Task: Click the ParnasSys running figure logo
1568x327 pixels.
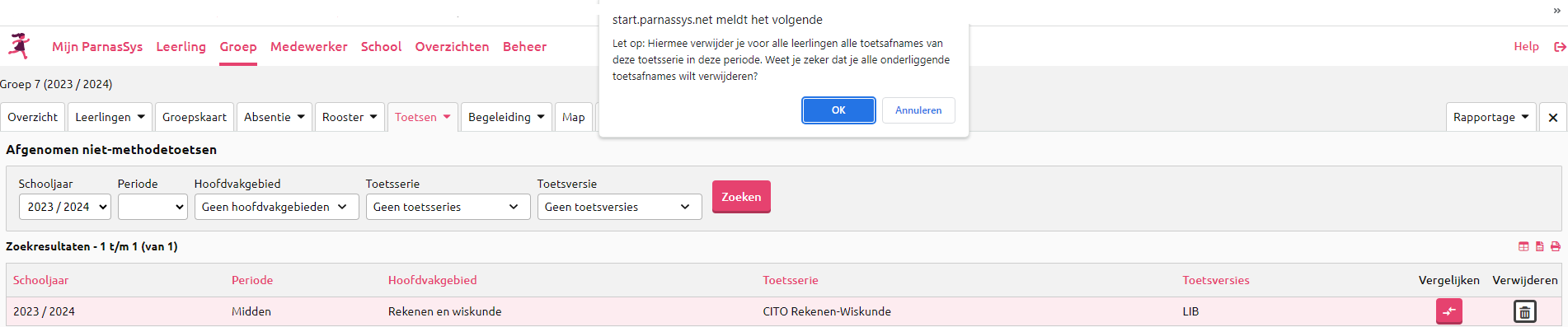Action: 20,46
